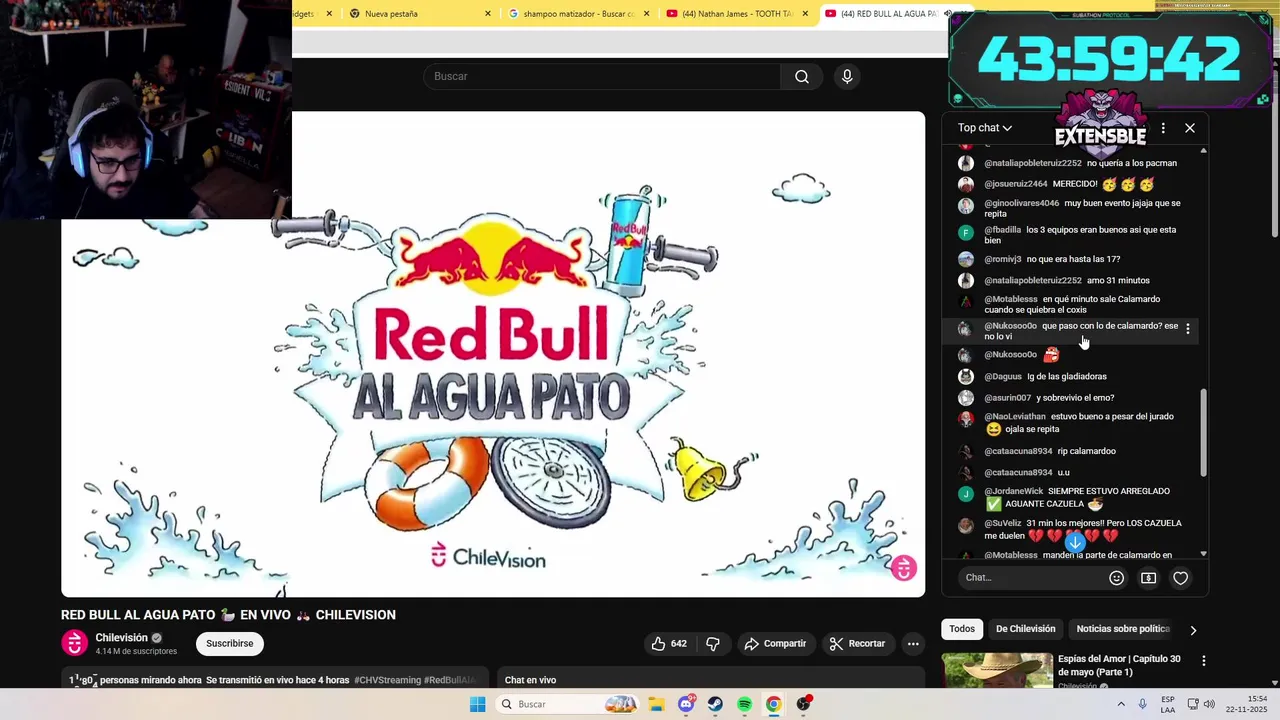Close the Nueva pestaña tab
The image size is (1280, 720).
pyautogui.click(x=488, y=14)
